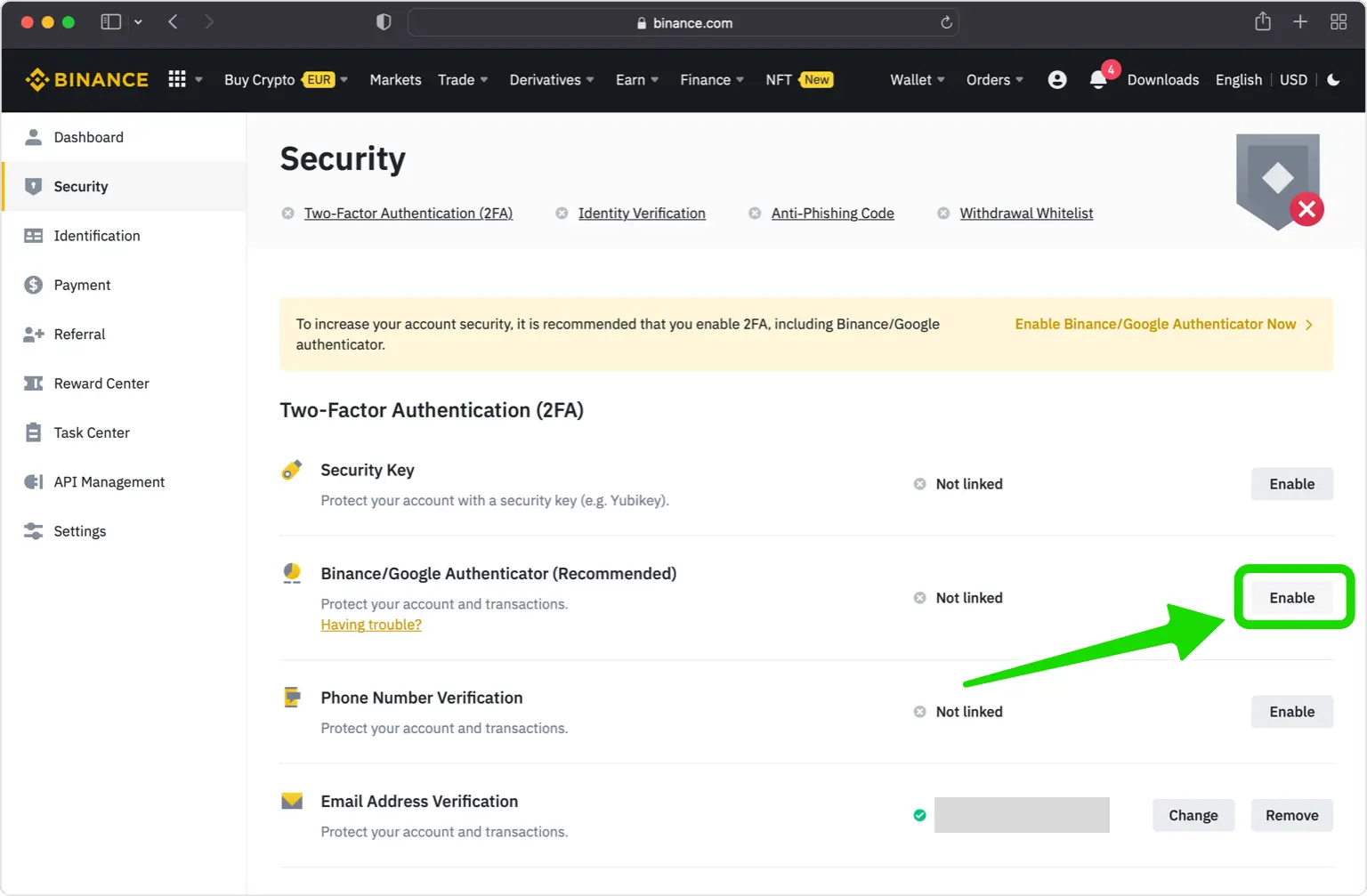Viewport: 1367px width, 896px height.
Task: Expand the Buy Crypto dropdown
Action: coord(344,80)
